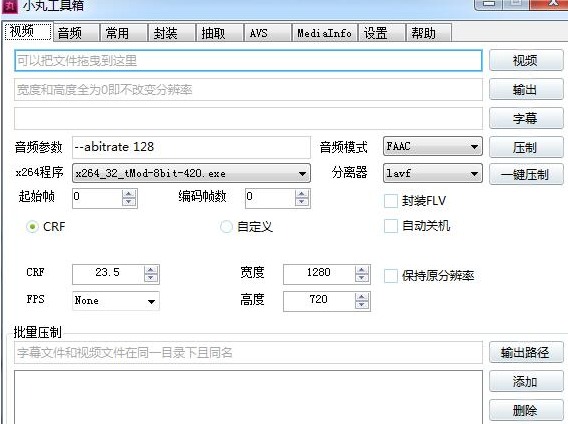Viewport: 568px width, 424px height.
Task: Select the 自定义 radio button
Action: tap(226, 226)
